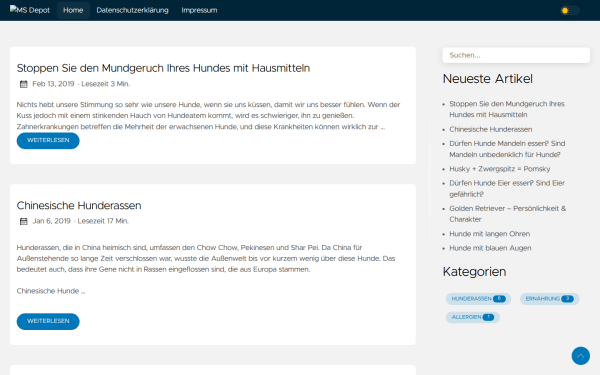The image size is (600, 375).
Task: Open sidebar link Chinesische Hunderassen
Action: (491, 129)
